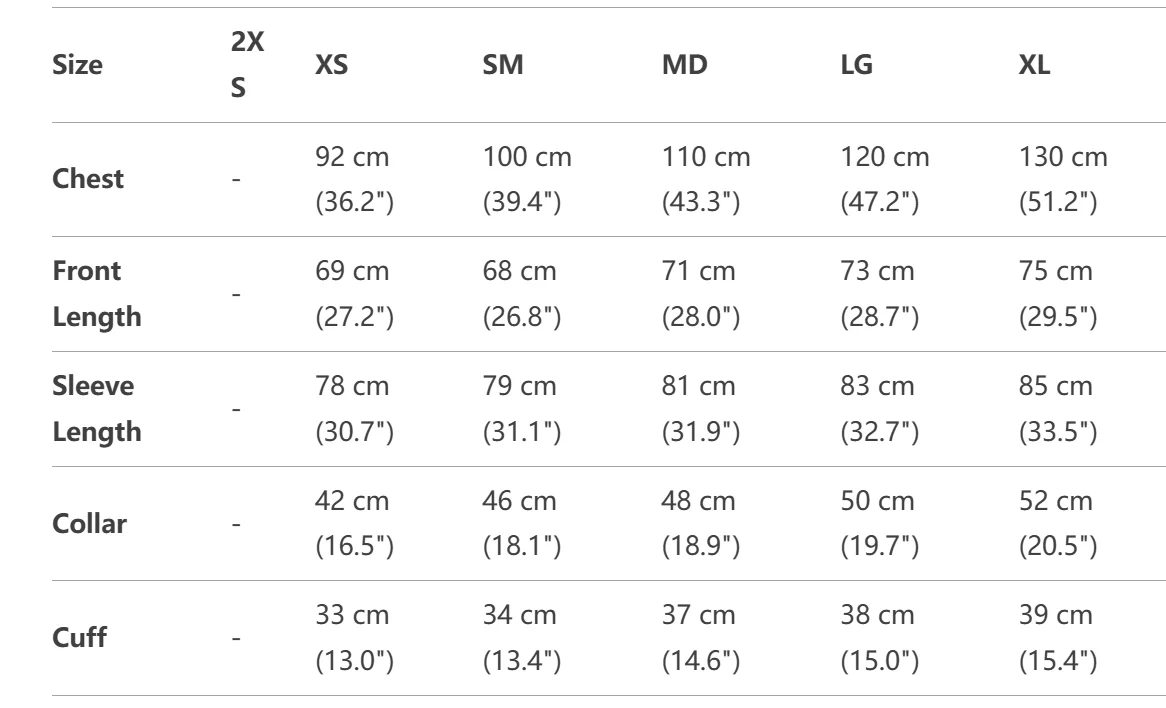1166x708 pixels.
Task: Select the Collar row label
Action: [89, 523]
